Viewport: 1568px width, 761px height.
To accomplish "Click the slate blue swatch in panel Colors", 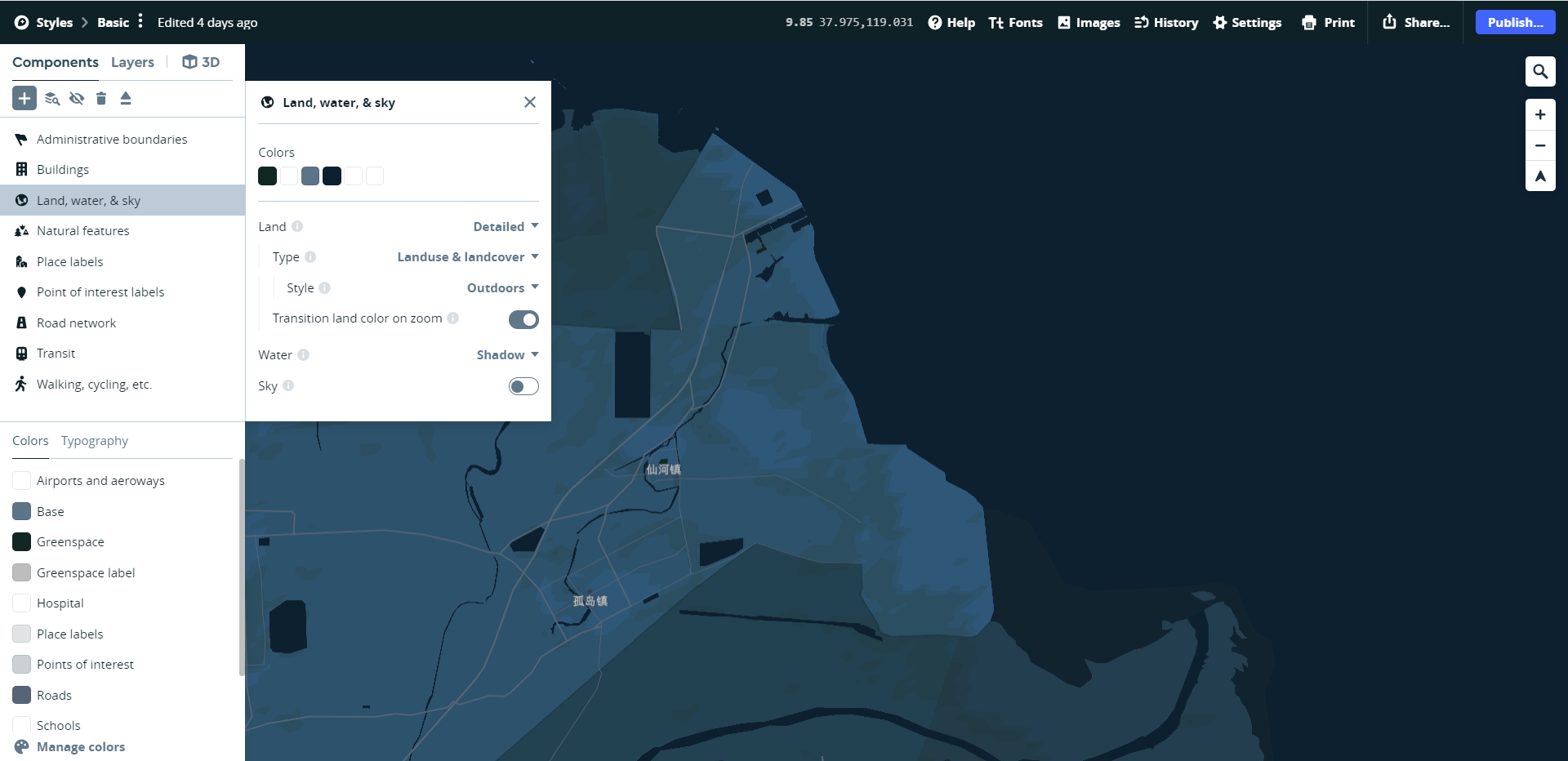I will coord(310,176).
